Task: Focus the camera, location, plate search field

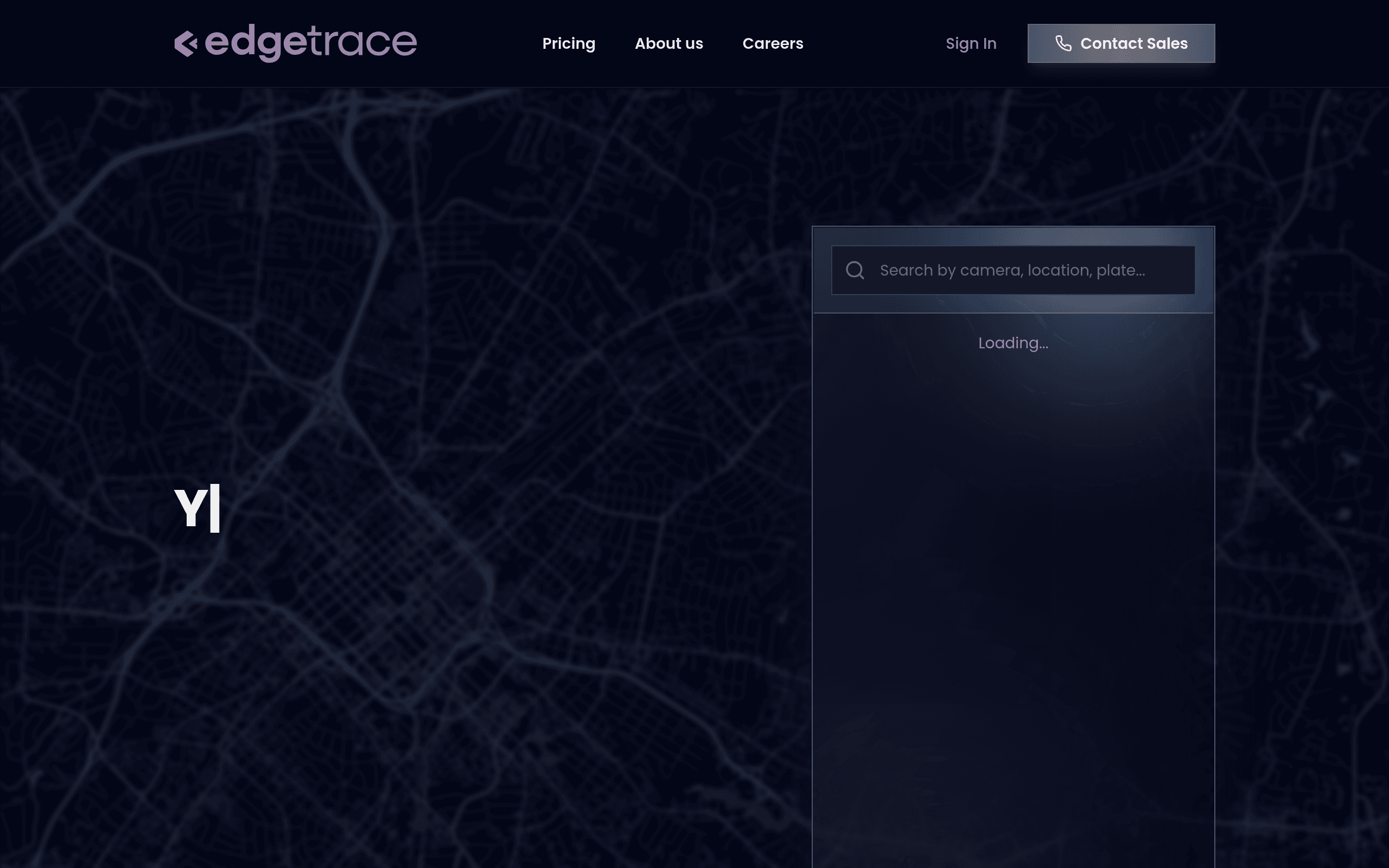Action: 1013,270
